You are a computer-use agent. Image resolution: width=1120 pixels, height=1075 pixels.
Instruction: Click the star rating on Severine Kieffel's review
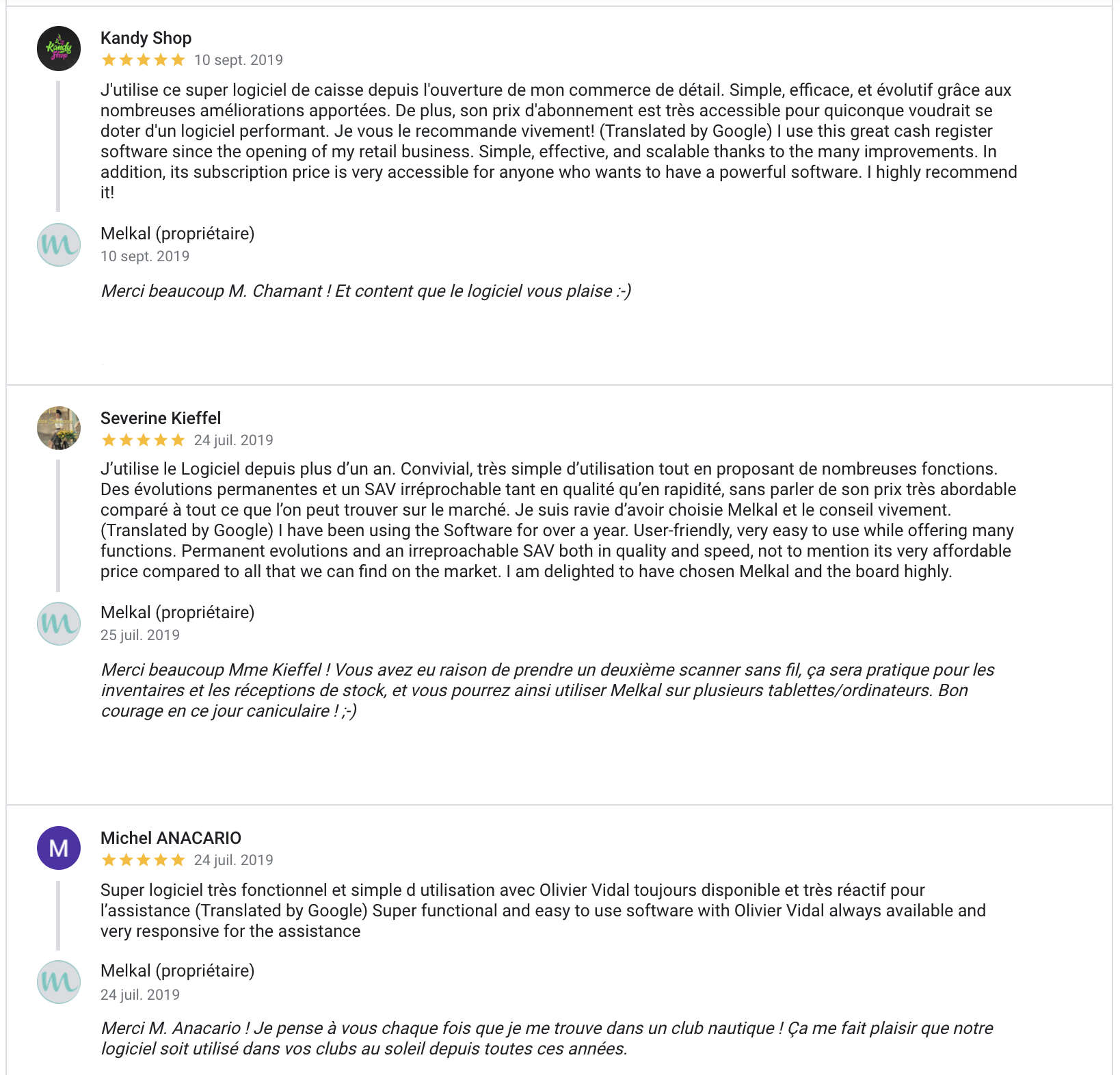coord(143,440)
